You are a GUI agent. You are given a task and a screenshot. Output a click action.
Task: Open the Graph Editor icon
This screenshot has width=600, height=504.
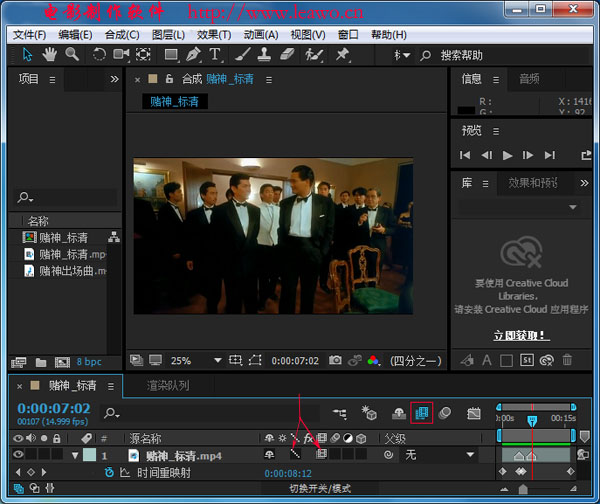(474, 413)
